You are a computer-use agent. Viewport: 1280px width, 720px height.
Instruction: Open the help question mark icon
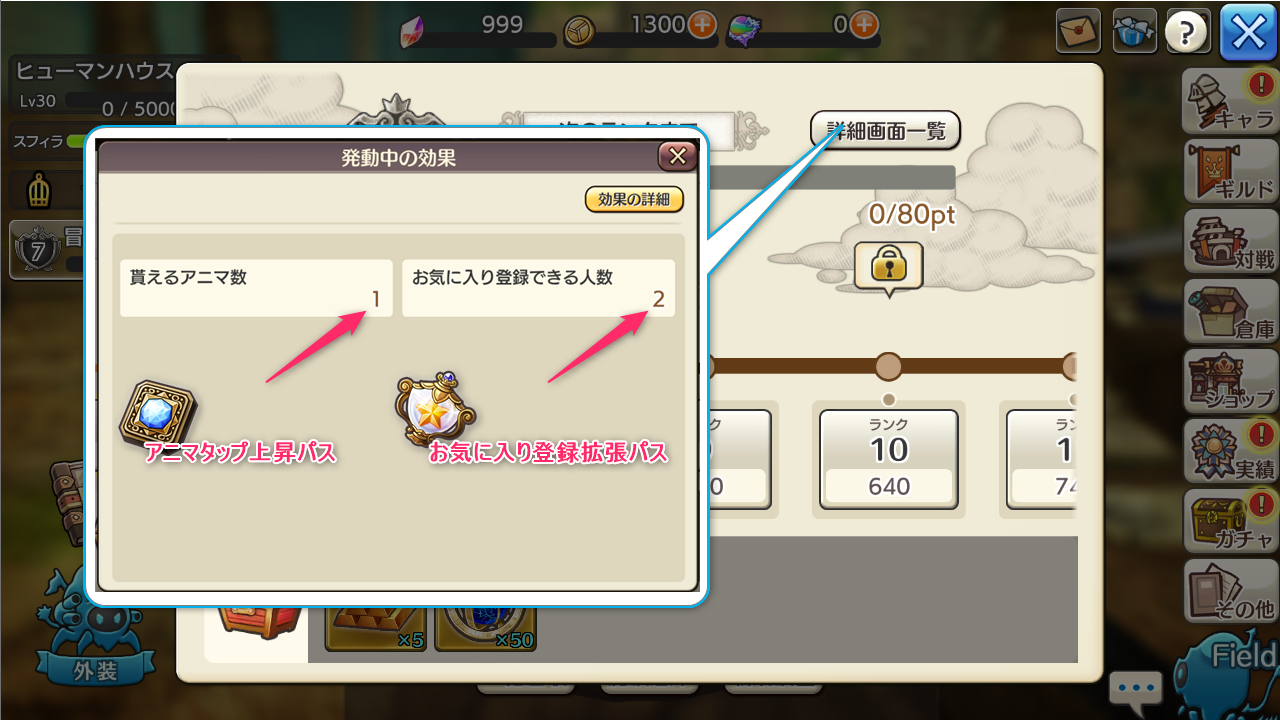tap(1188, 31)
